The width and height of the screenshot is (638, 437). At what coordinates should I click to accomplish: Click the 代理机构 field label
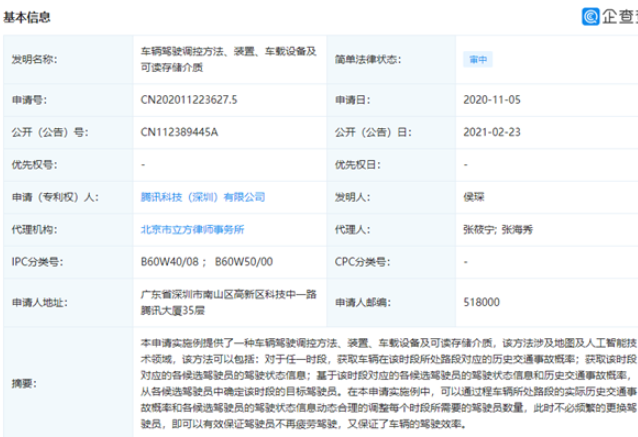coord(35,229)
